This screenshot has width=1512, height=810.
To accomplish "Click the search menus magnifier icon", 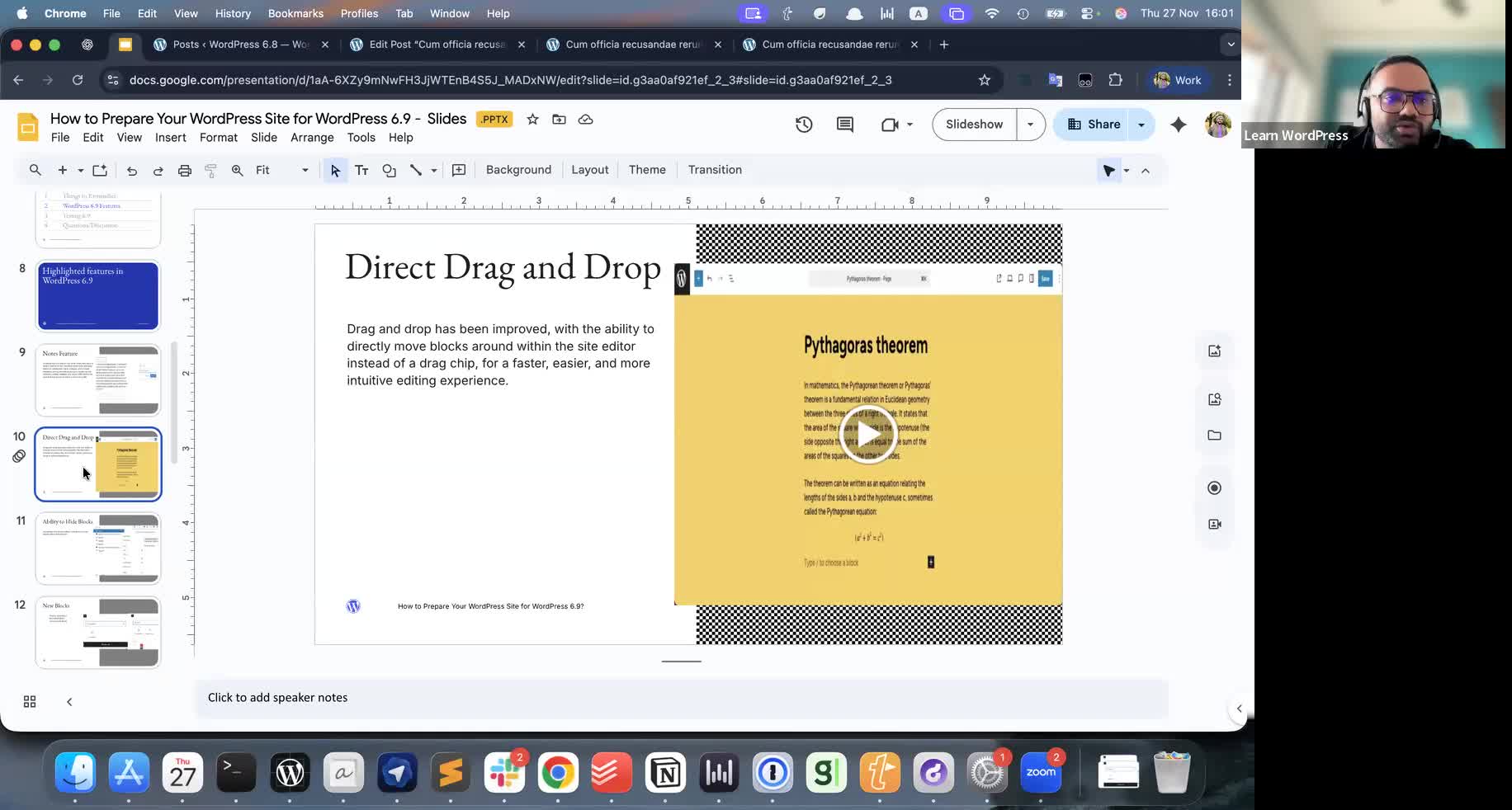I will pyautogui.click(x=35, y=170).
